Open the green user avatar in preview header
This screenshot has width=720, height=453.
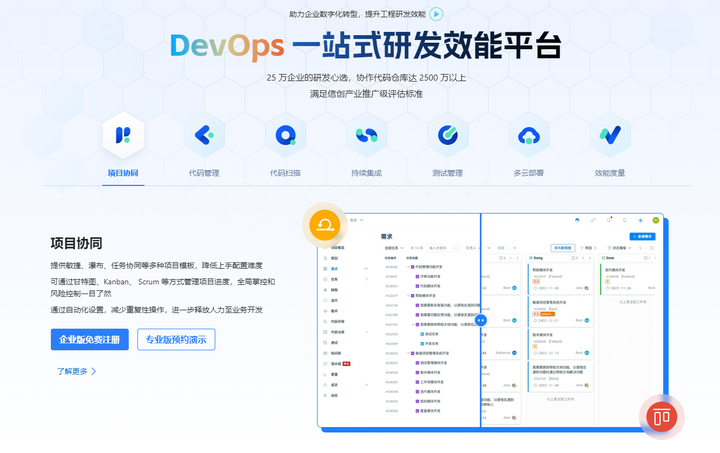pyautogui.click(x=656, y=220)
